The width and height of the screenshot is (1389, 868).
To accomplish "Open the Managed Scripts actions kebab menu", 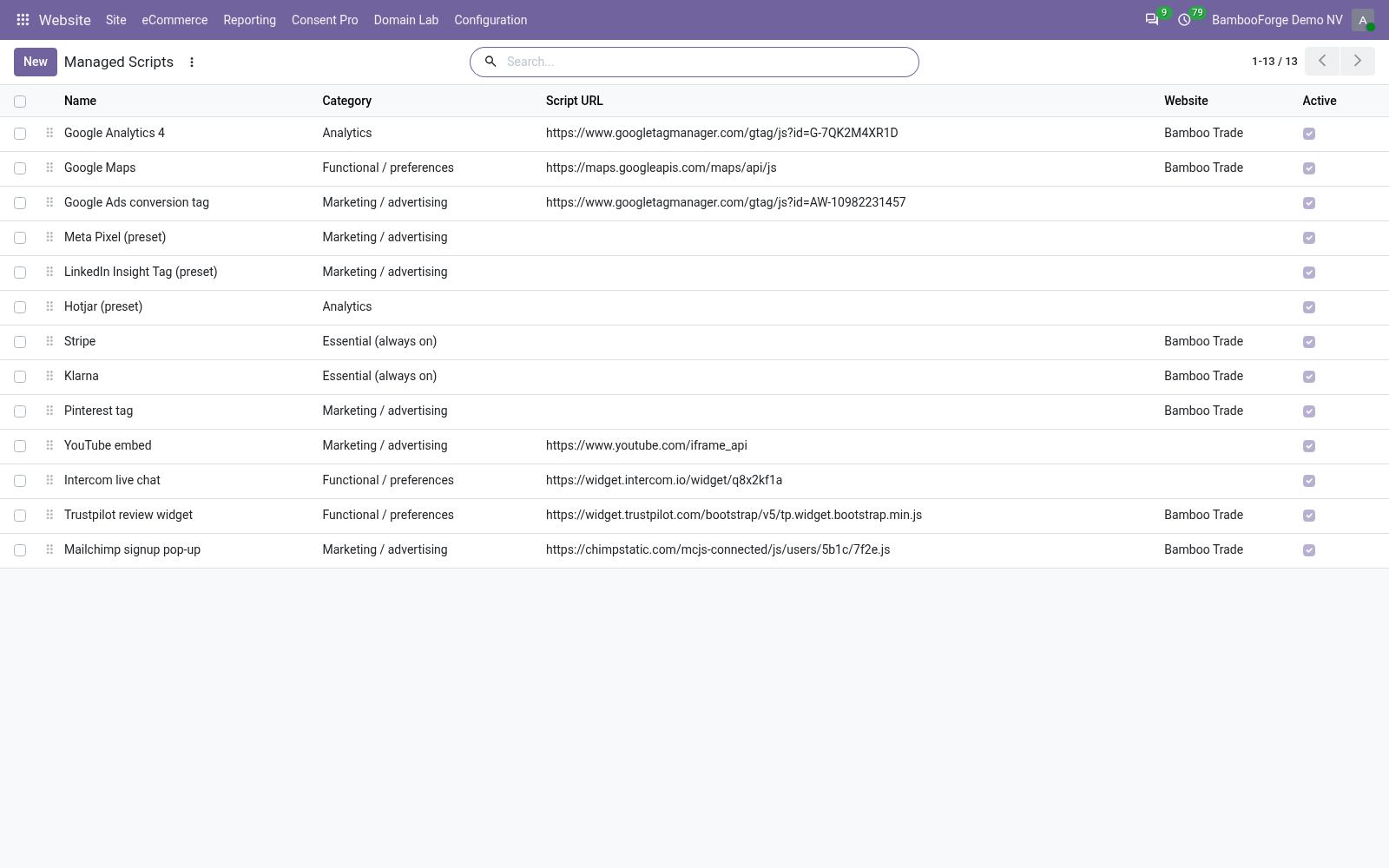I will tap(192, 62).
